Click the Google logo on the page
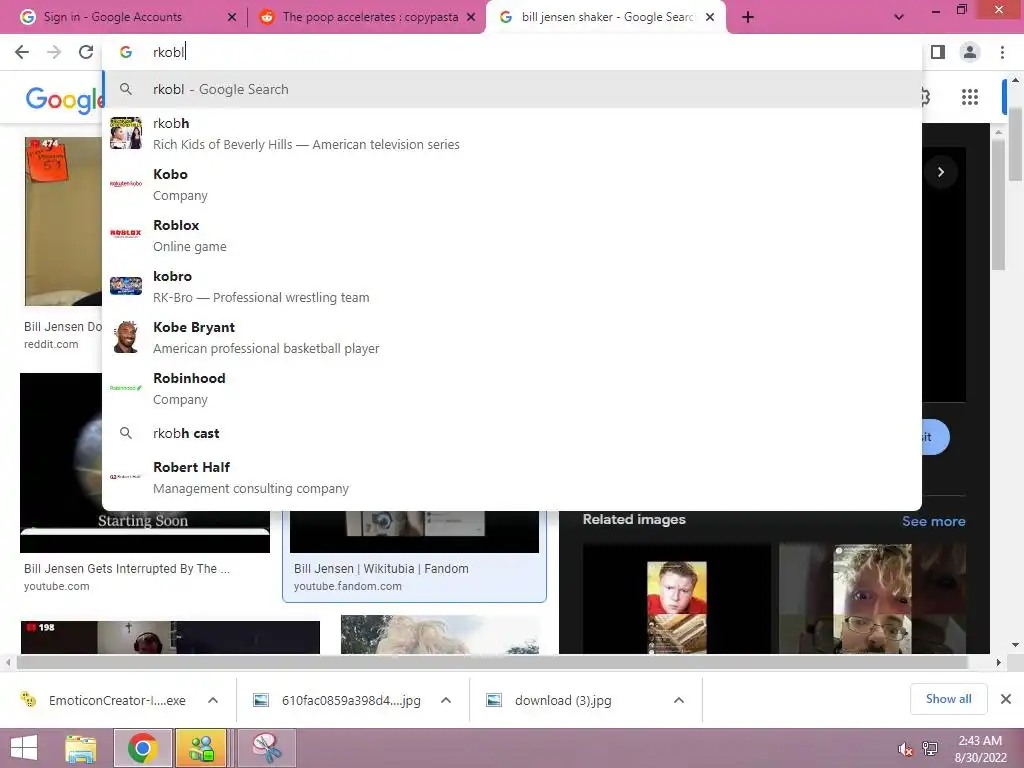The height and width of the screenshot is (768, 1024). coord(64,99)
